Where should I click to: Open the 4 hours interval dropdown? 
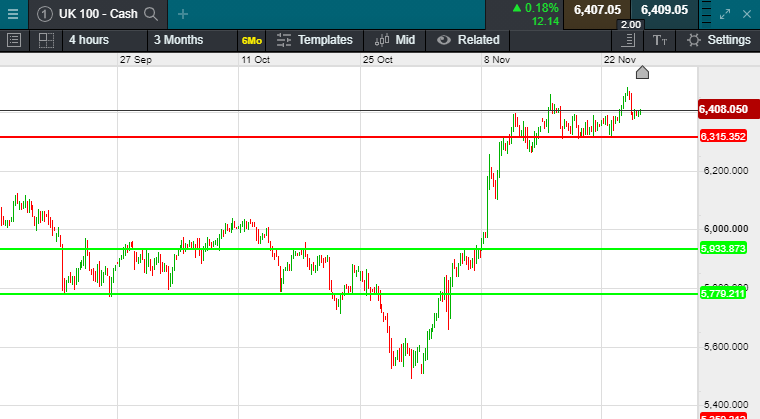105,40
